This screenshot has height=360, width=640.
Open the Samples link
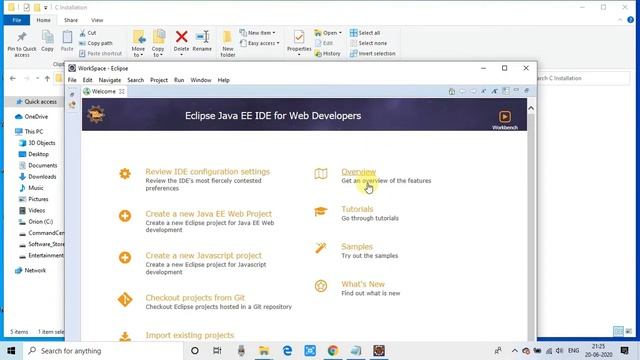(x=357, y=247)
